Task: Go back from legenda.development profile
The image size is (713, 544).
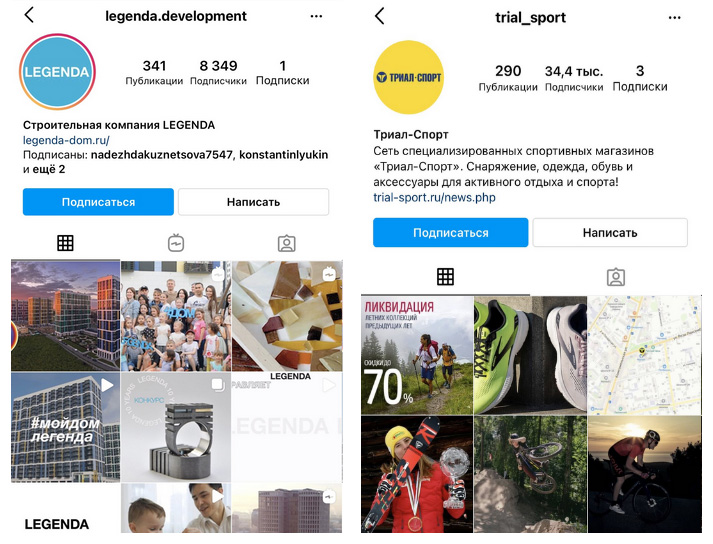Action: point(29,15)
